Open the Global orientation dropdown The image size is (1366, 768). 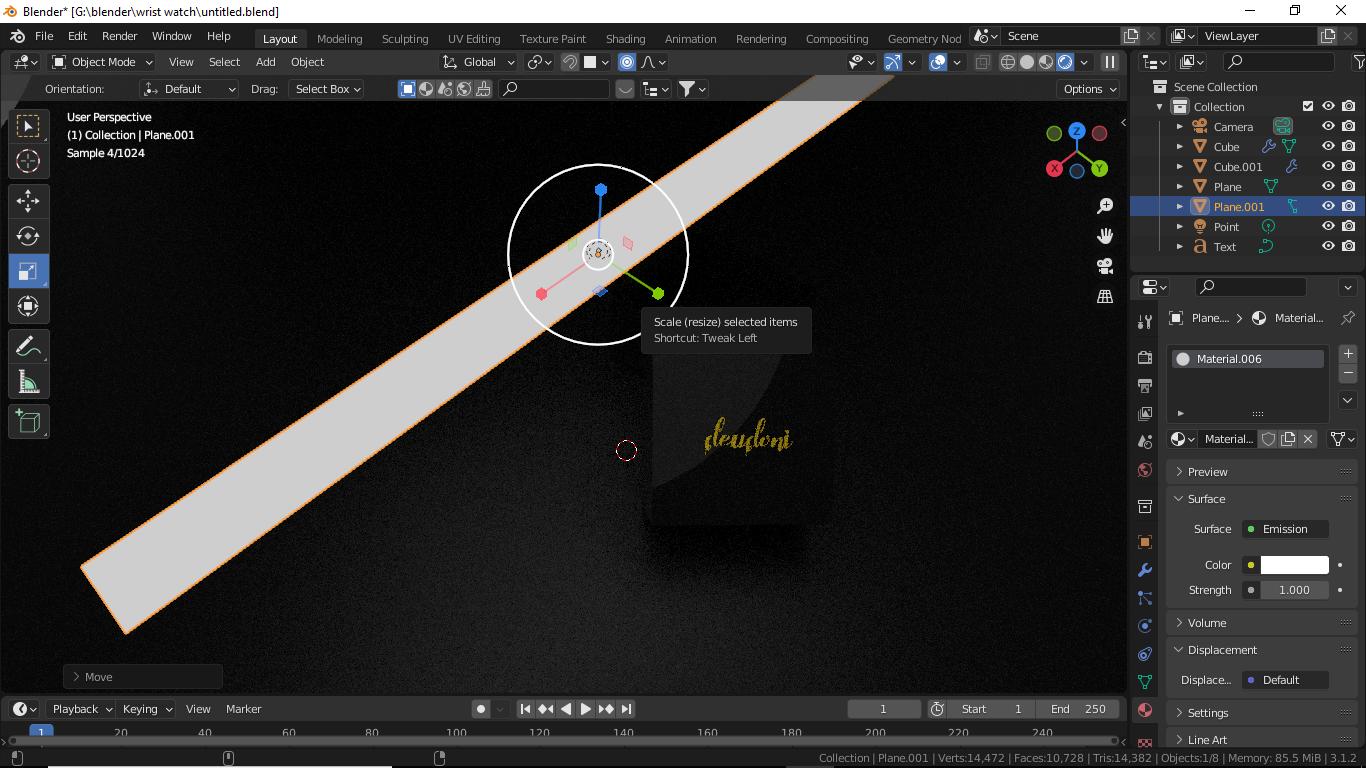click(479, 62)
